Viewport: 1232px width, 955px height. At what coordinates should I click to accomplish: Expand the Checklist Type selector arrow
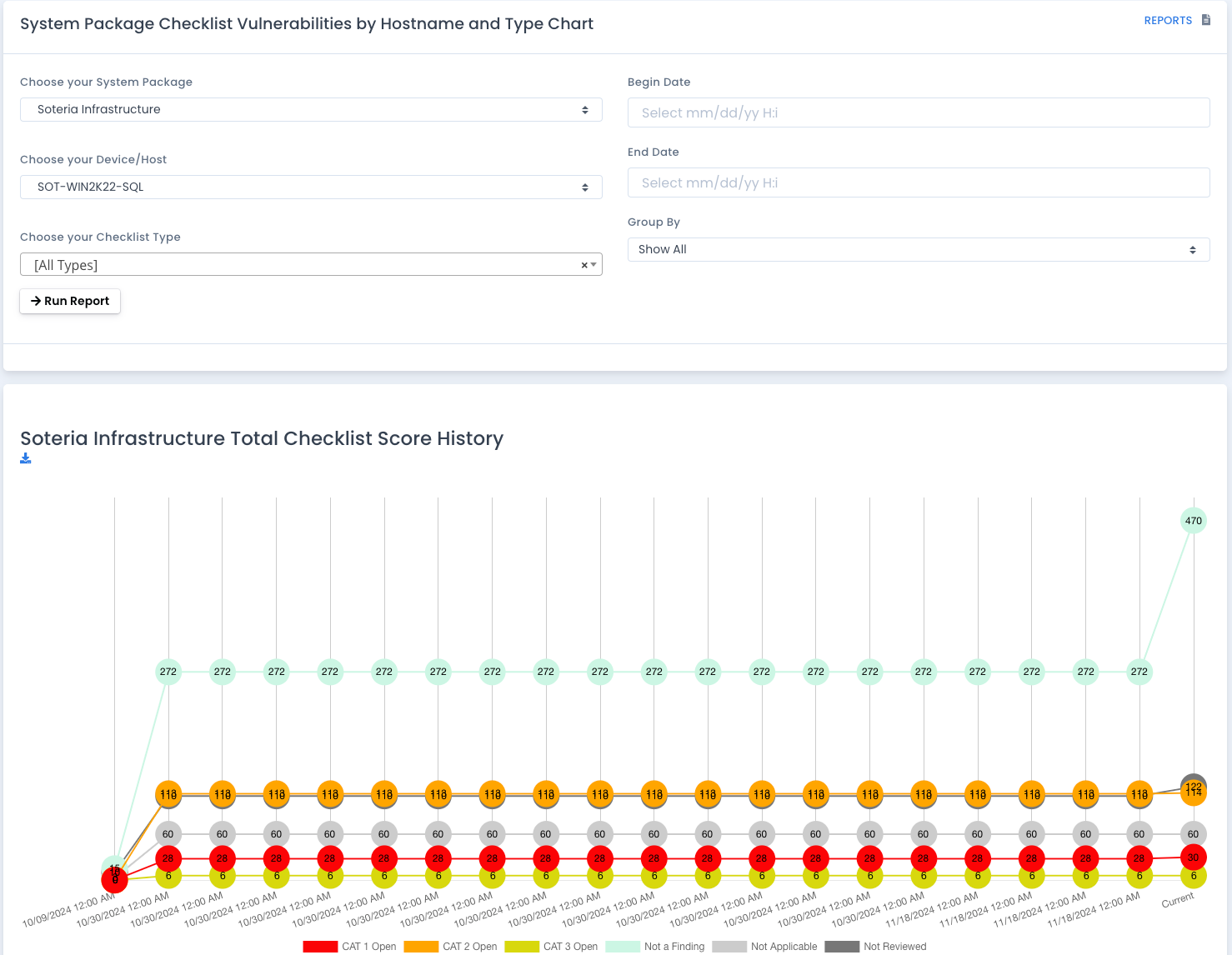click(x=593, y=265)
